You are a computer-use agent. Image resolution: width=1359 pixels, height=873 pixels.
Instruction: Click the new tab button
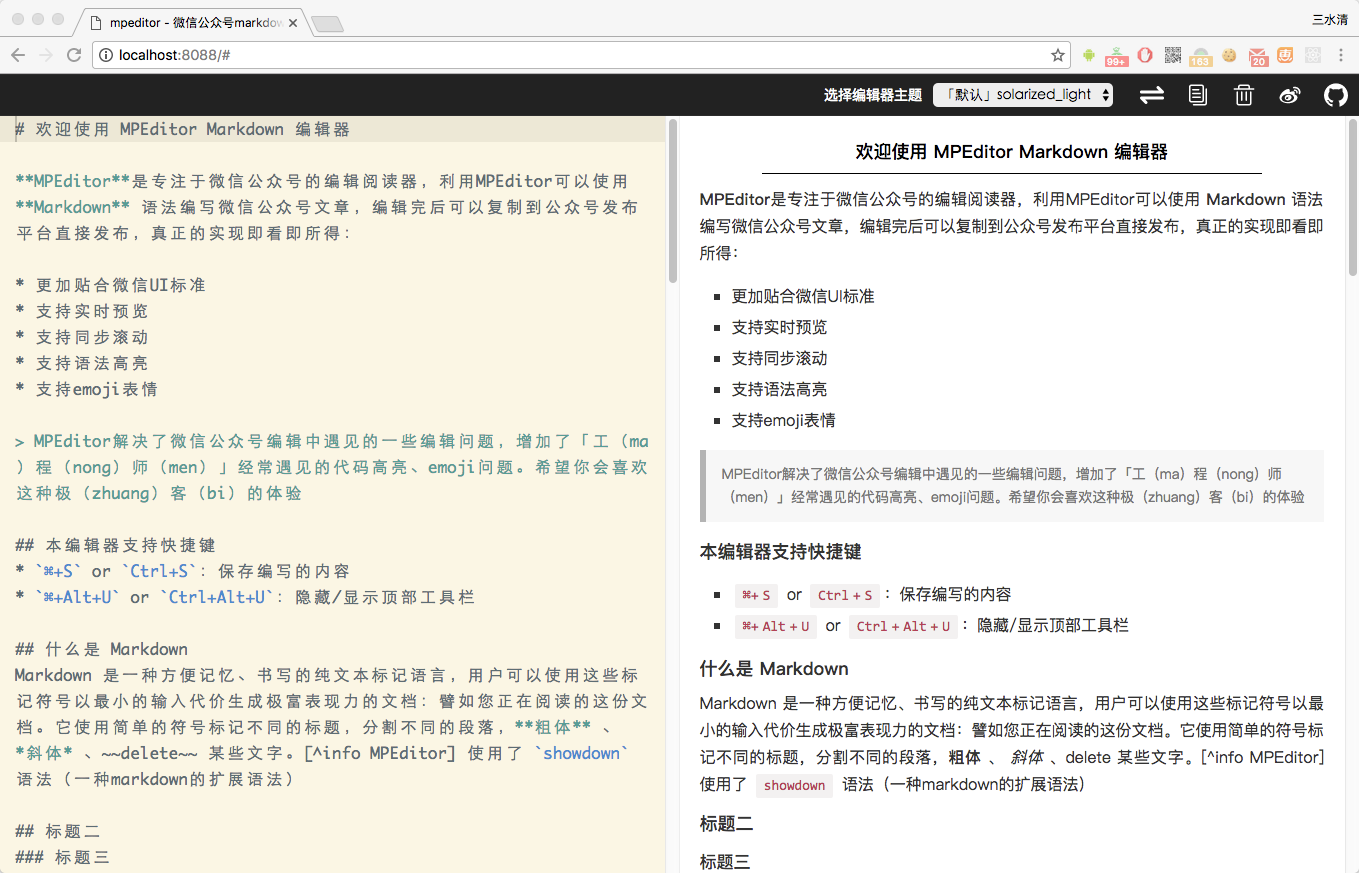tap(327, 23)
